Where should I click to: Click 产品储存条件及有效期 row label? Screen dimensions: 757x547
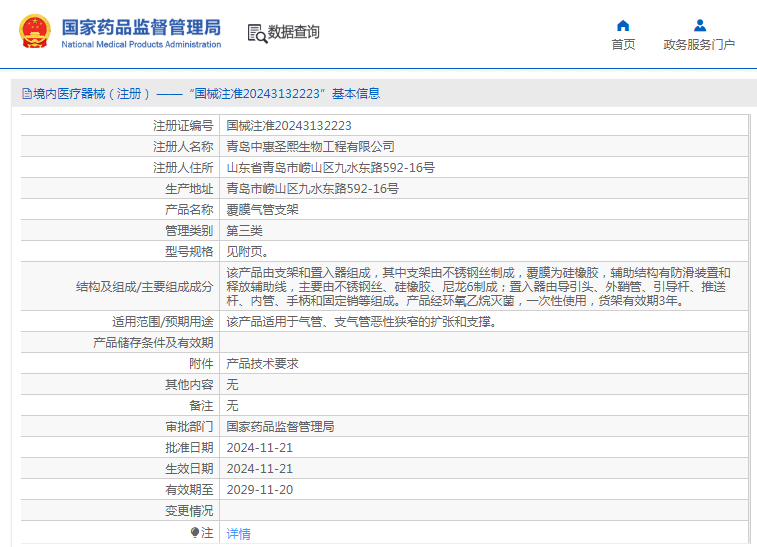tap(153, 343)
